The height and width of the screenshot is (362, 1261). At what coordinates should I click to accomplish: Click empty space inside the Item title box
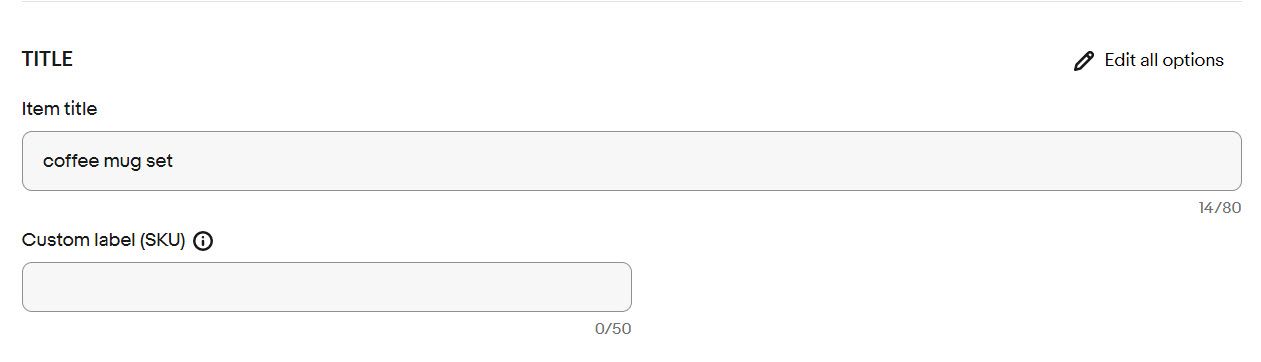(700, 161)
